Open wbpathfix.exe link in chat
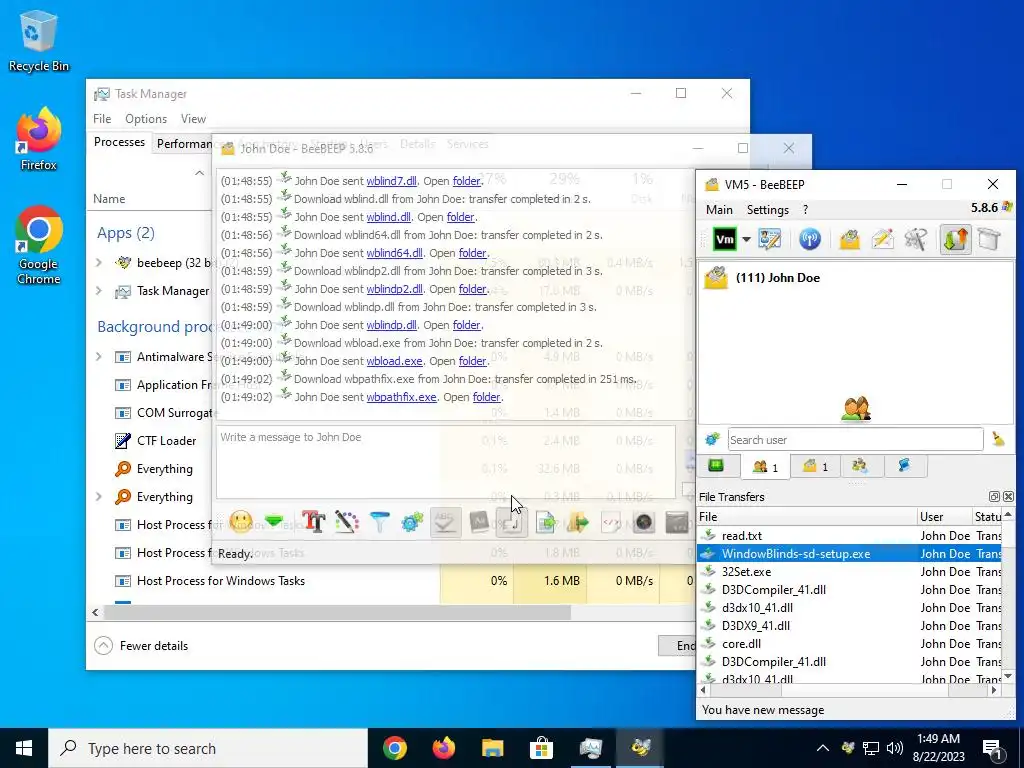The image size is (1024, 768). 402,397
